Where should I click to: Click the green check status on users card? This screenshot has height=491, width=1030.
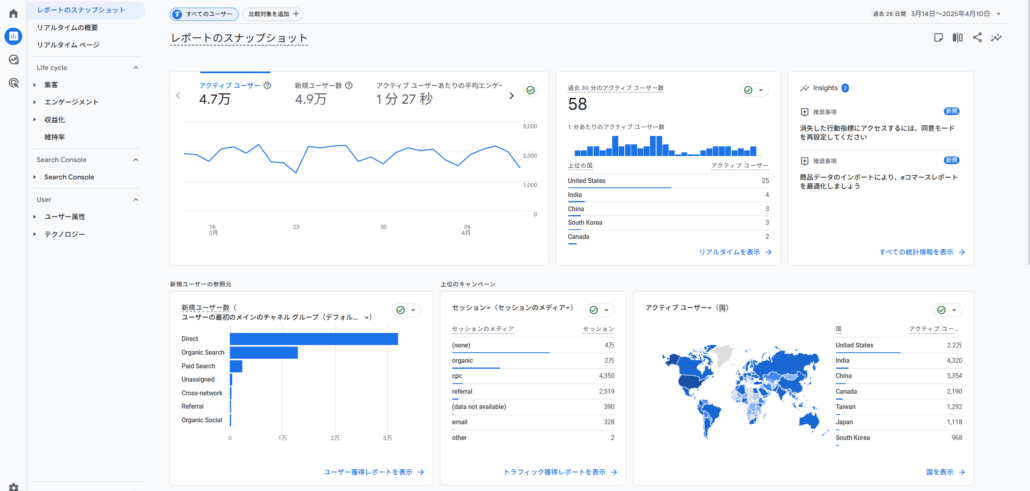[530, 91]
